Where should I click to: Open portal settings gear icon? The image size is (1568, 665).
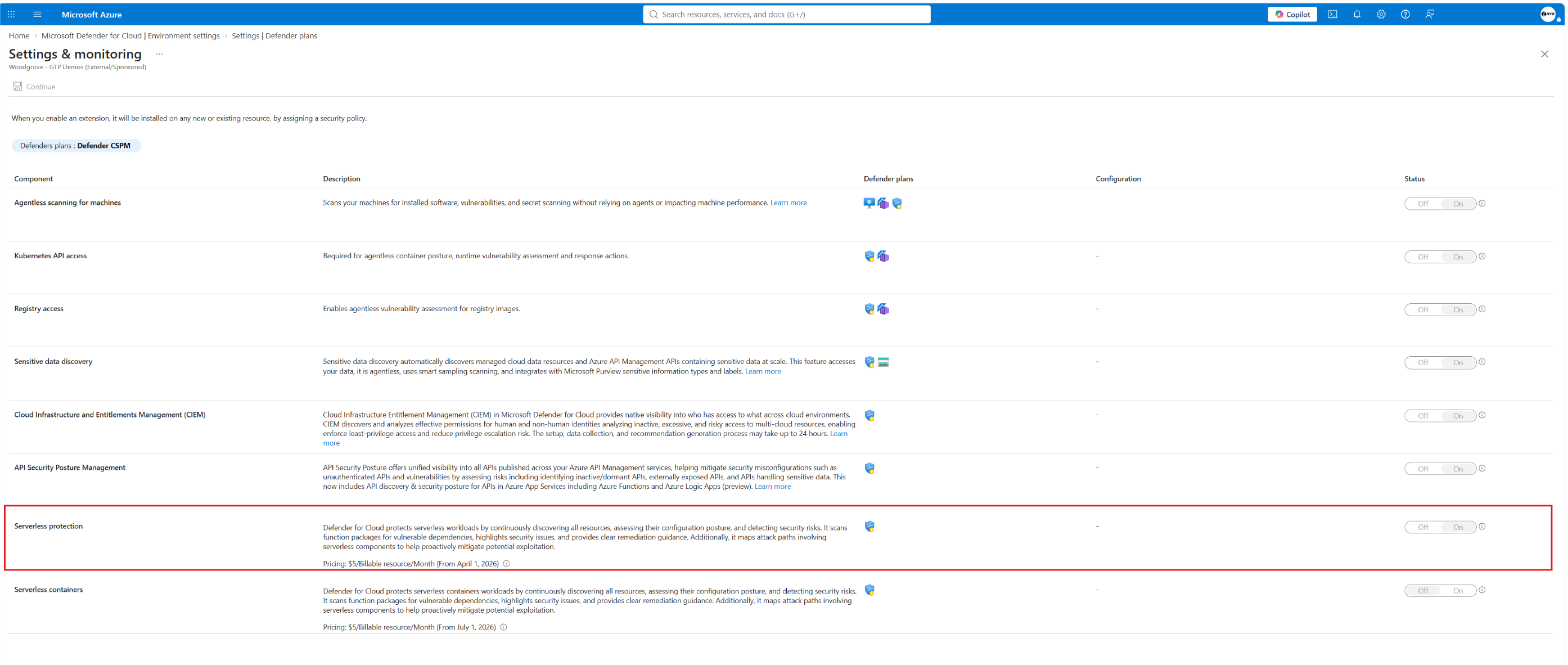[1381, 15]
